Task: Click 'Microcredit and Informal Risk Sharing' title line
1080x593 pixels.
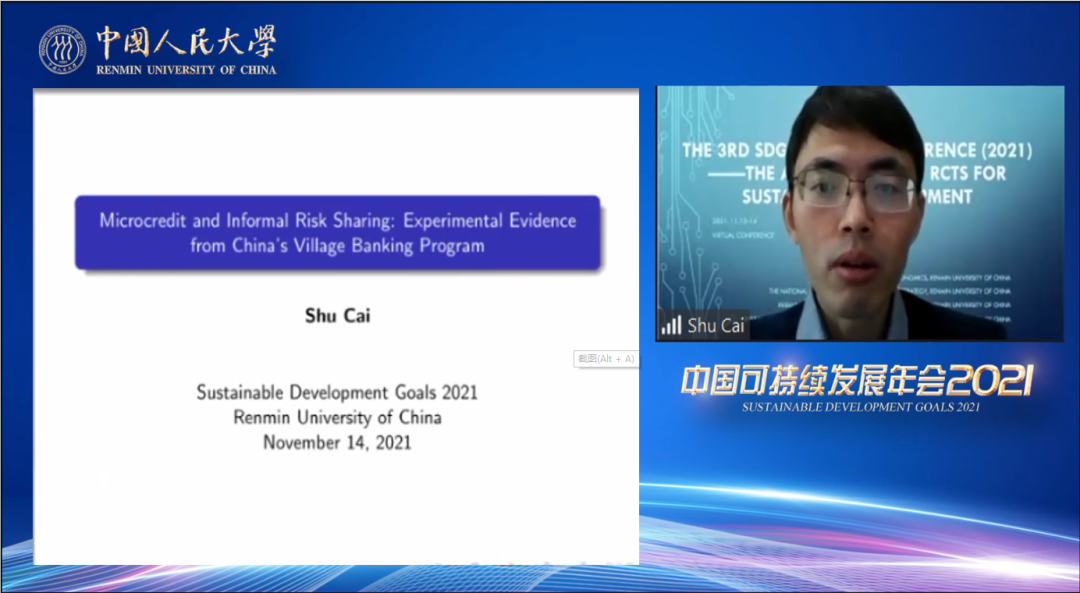Action: pyautogui.click(x=337, y=220)
